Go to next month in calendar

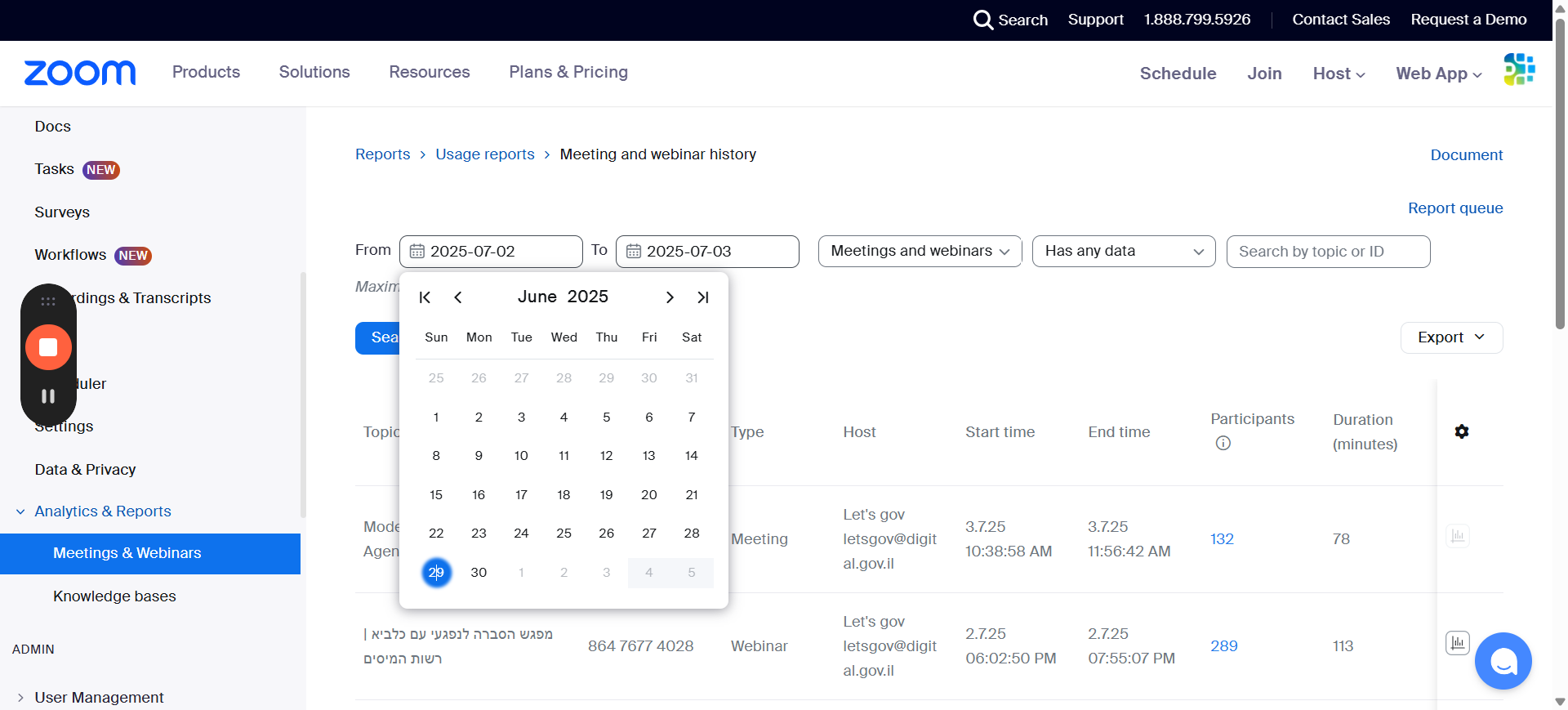(x=670, y=297)
